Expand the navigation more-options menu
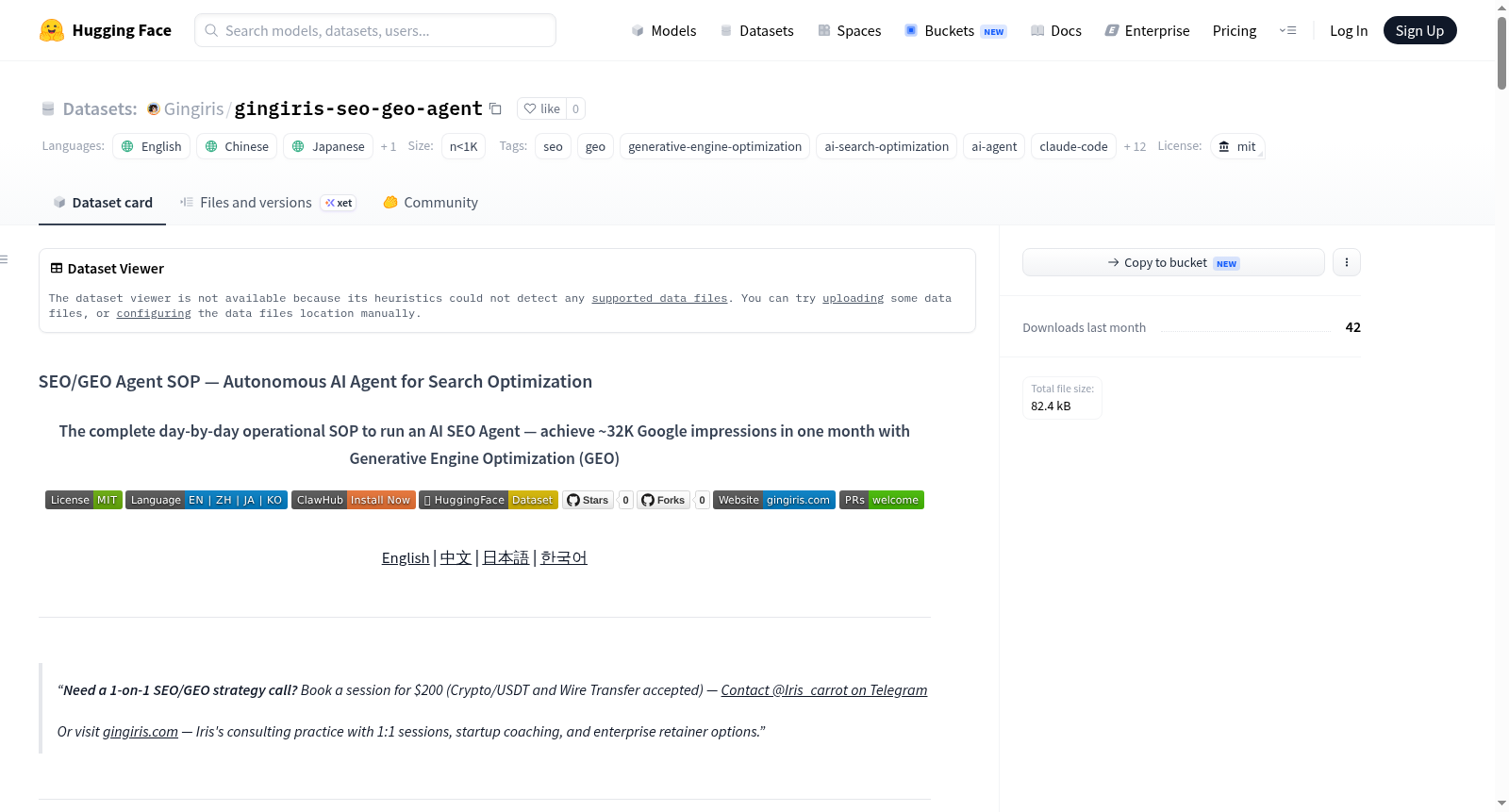 tap(1287, 30)
